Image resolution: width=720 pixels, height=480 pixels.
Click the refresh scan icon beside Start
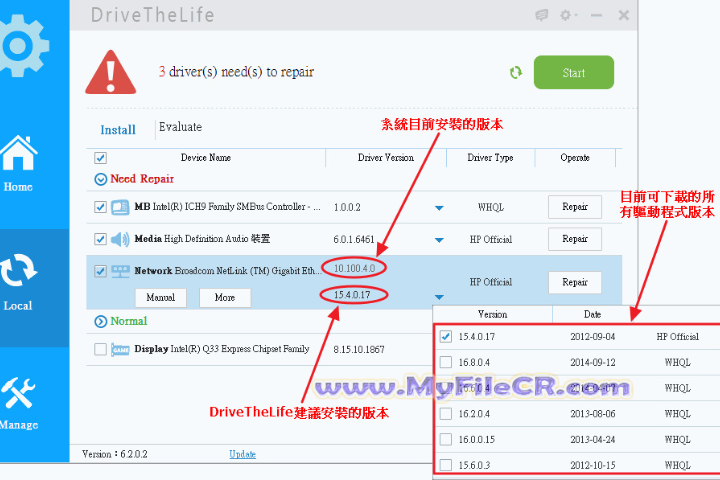[516, 73]
